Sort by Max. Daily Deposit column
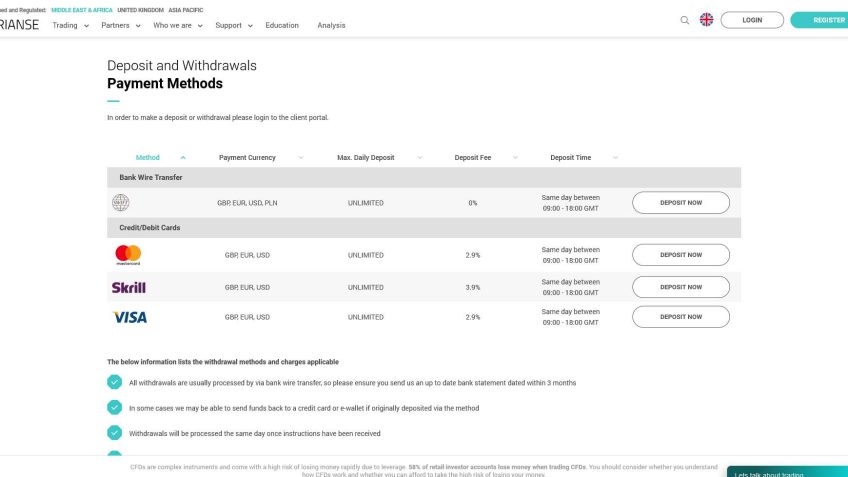Viewport: 848px width, 477px height. coord(366,158)
